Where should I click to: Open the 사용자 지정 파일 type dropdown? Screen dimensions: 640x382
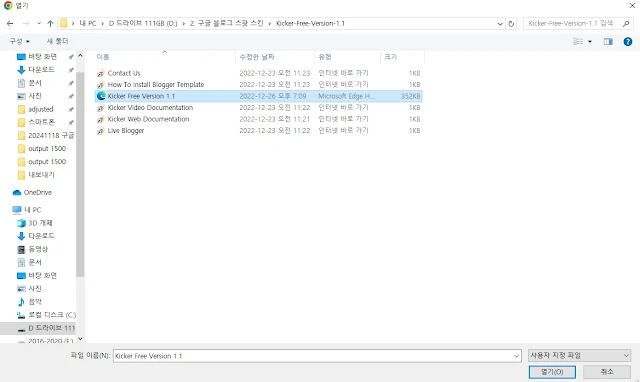tap(580, 355)
